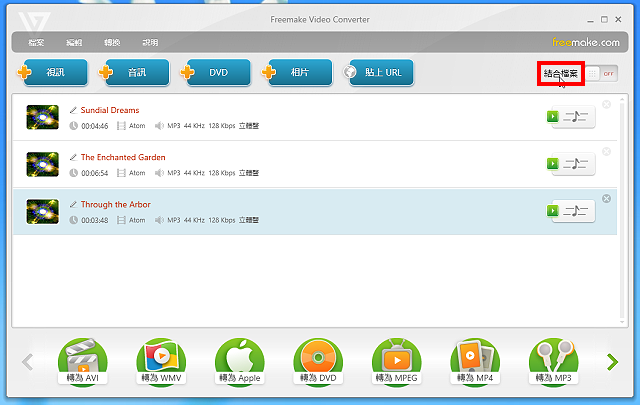Screen dimensions: 640x405
Task: Click the Freemake logo in title bar
Action: click(x=34, y=22)
